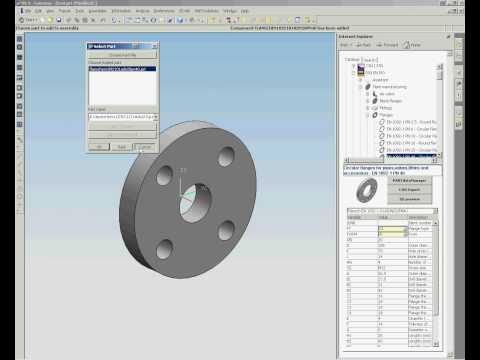This screenshot has width=480, height=360.
Task: Click the Start button in toolbar
Action: [28, 20]
